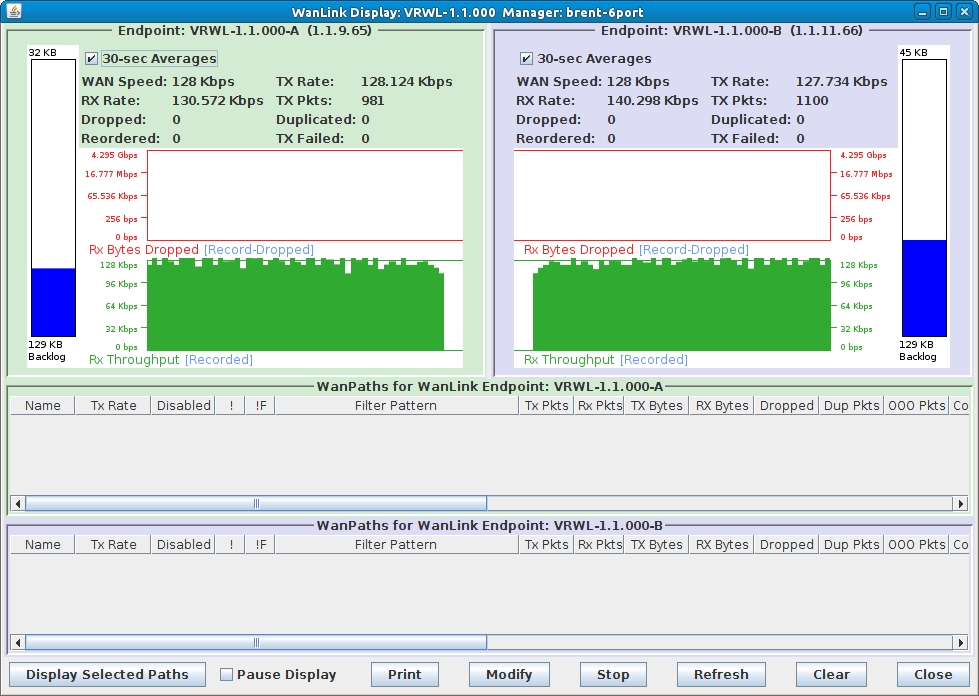Screen dimensions: 979x696
Task: Click Endpoint A TX Pkts value 981
Action: pos(373,100)
